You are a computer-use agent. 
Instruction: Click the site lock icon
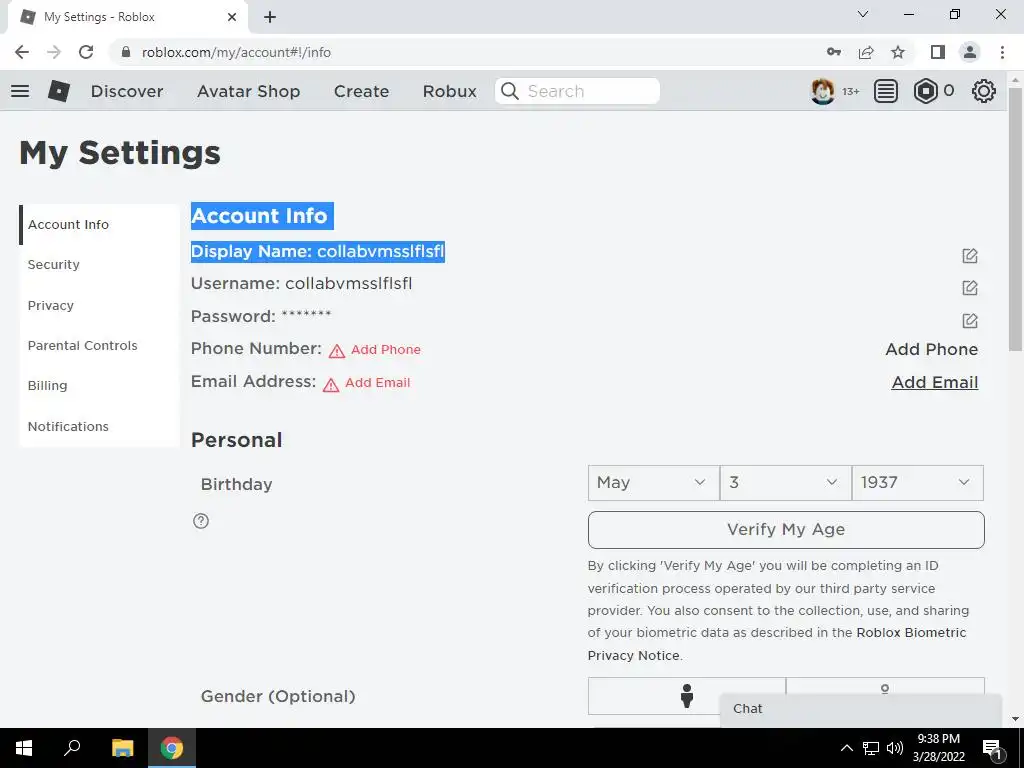tap(126, 52)
